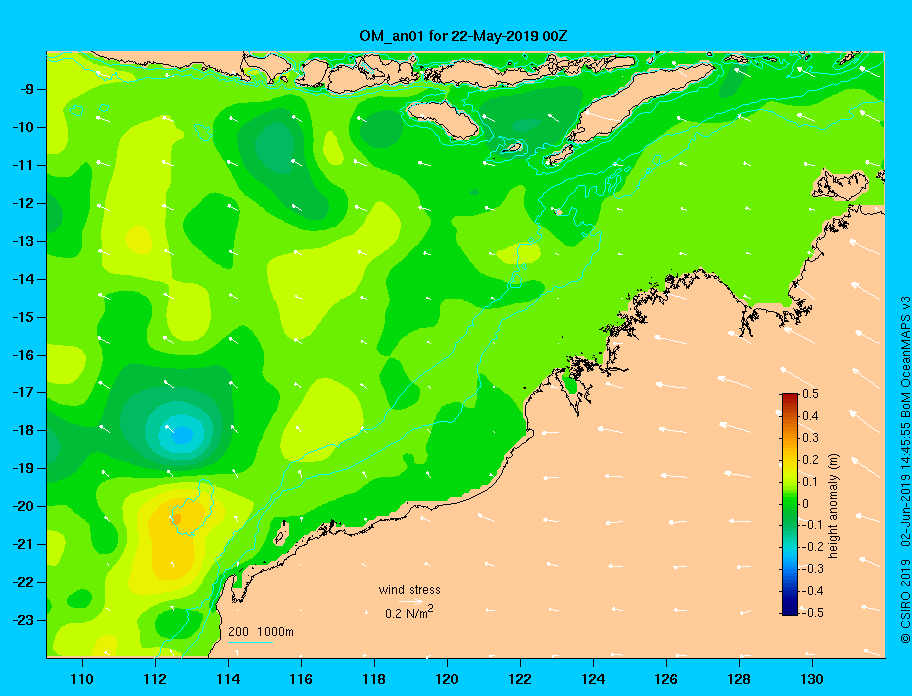Pick the 0.4 value on color bar scale
912x696 pixels.
click(x=810, y=416)
